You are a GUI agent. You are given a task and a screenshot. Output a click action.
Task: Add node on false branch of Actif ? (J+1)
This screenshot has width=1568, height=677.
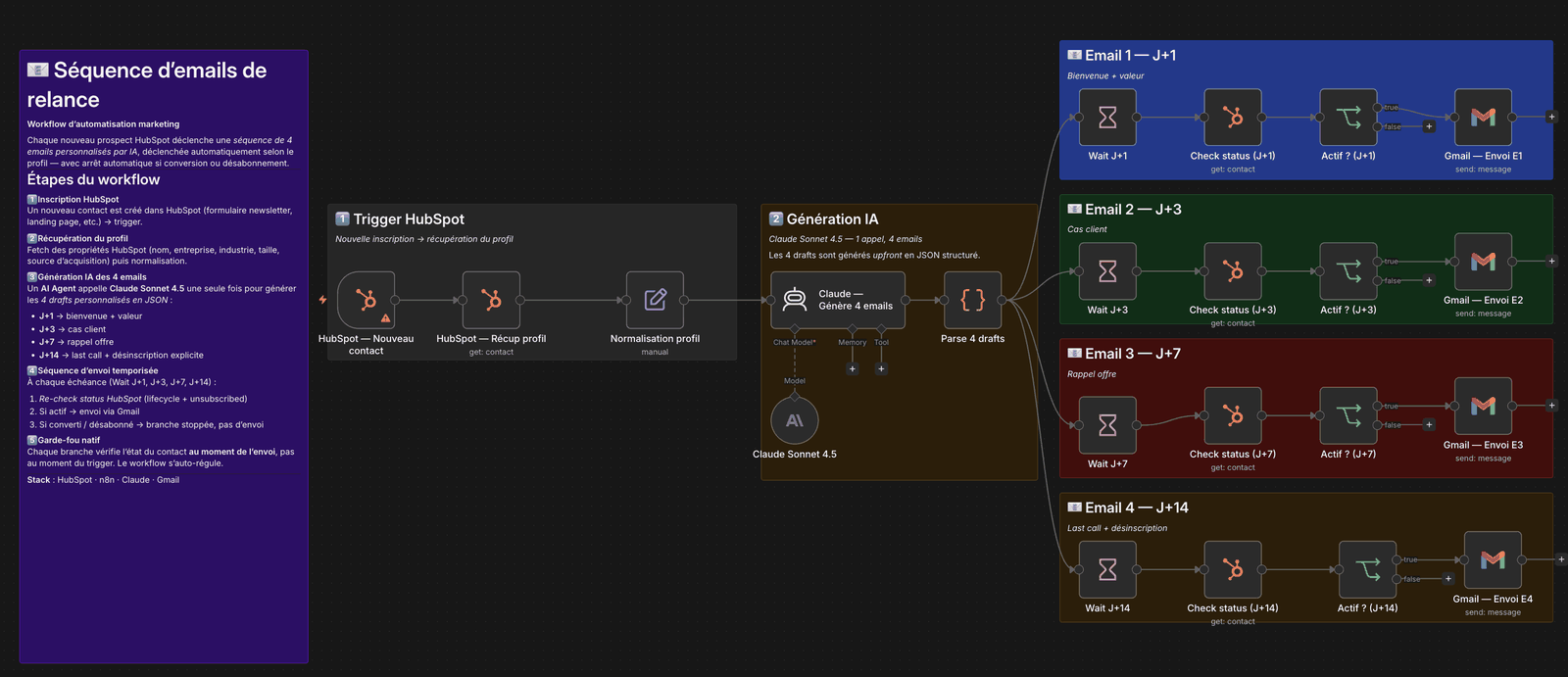tap(1429, 126)
